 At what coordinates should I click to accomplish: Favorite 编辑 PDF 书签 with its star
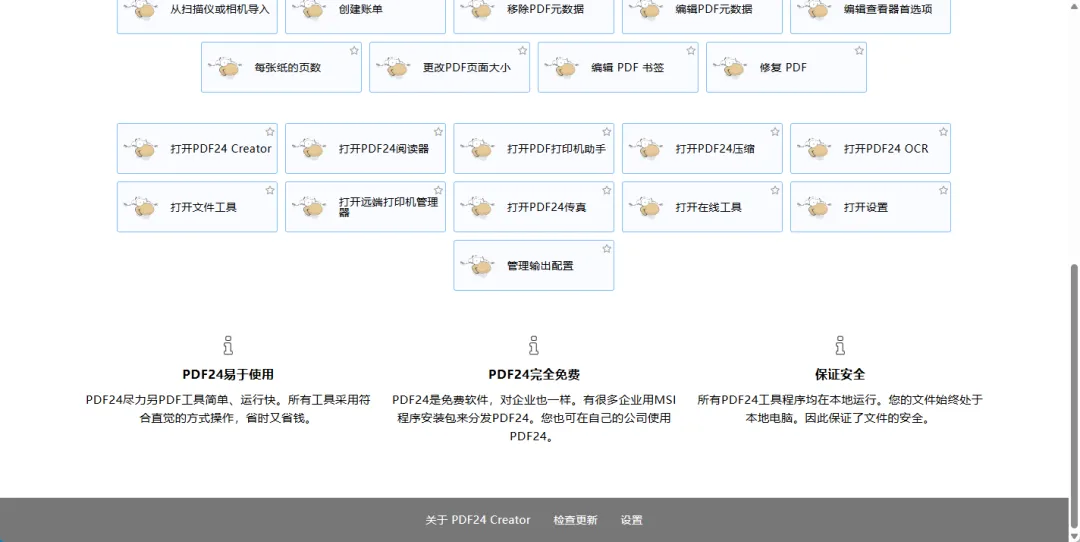[x=691, y=50]
